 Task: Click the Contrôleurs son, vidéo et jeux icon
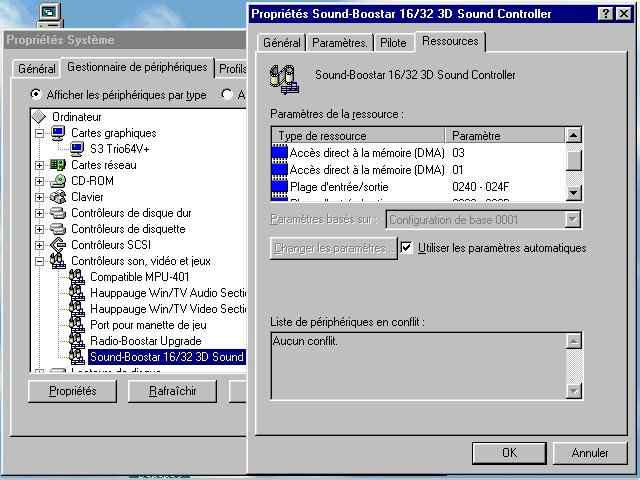58,261
